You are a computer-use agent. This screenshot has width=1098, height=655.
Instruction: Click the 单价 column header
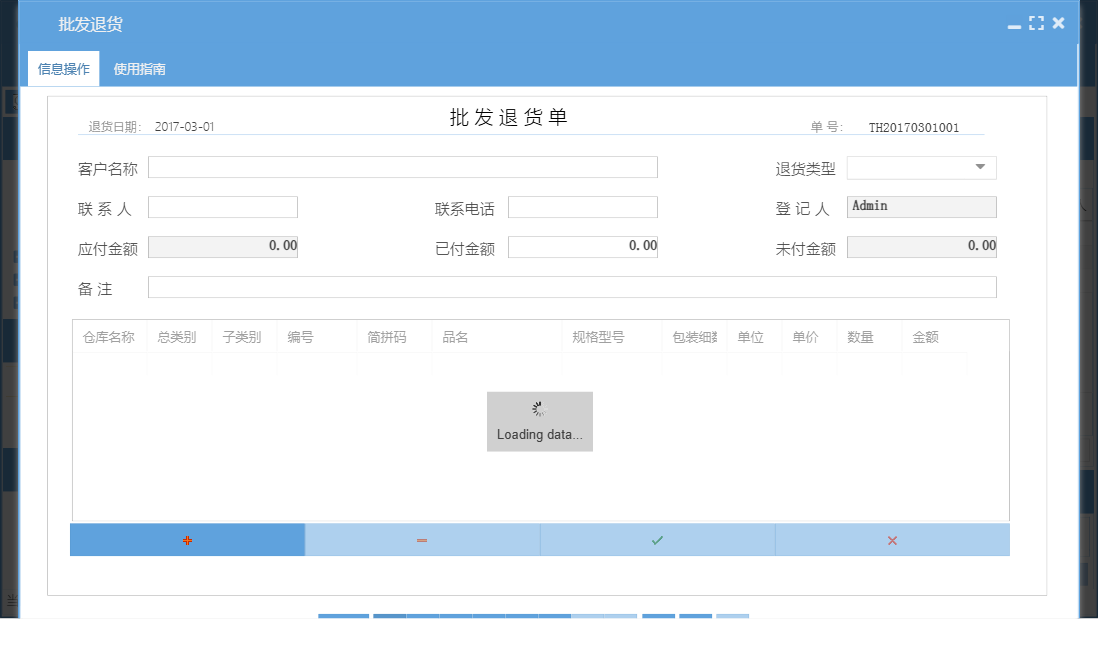pyautogui.click(x=808, y=338)
